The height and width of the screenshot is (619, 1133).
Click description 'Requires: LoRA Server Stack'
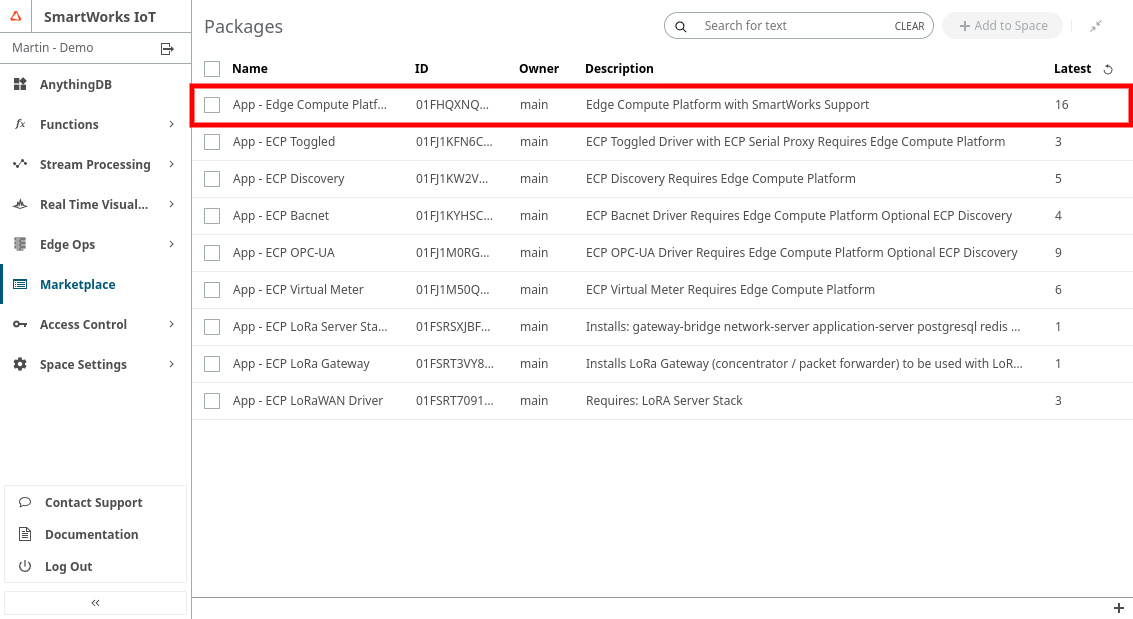point(663,401)
